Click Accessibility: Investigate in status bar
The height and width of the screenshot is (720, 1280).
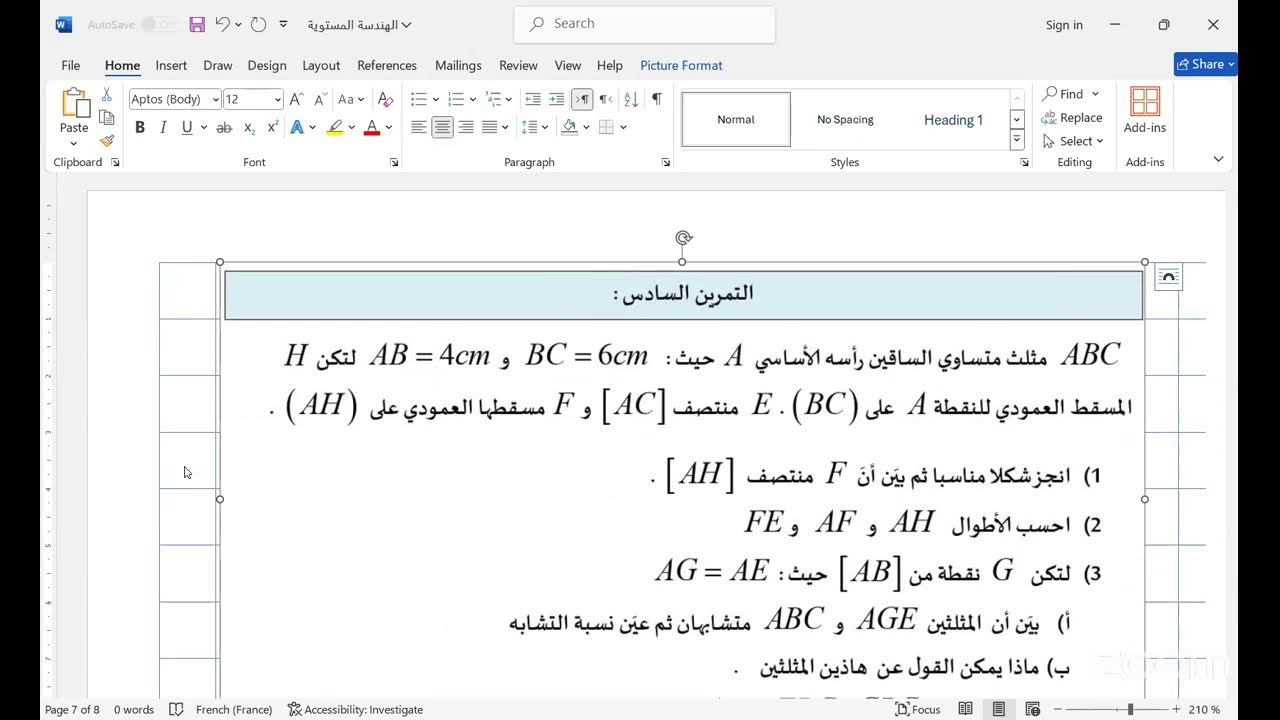point(355,709)
